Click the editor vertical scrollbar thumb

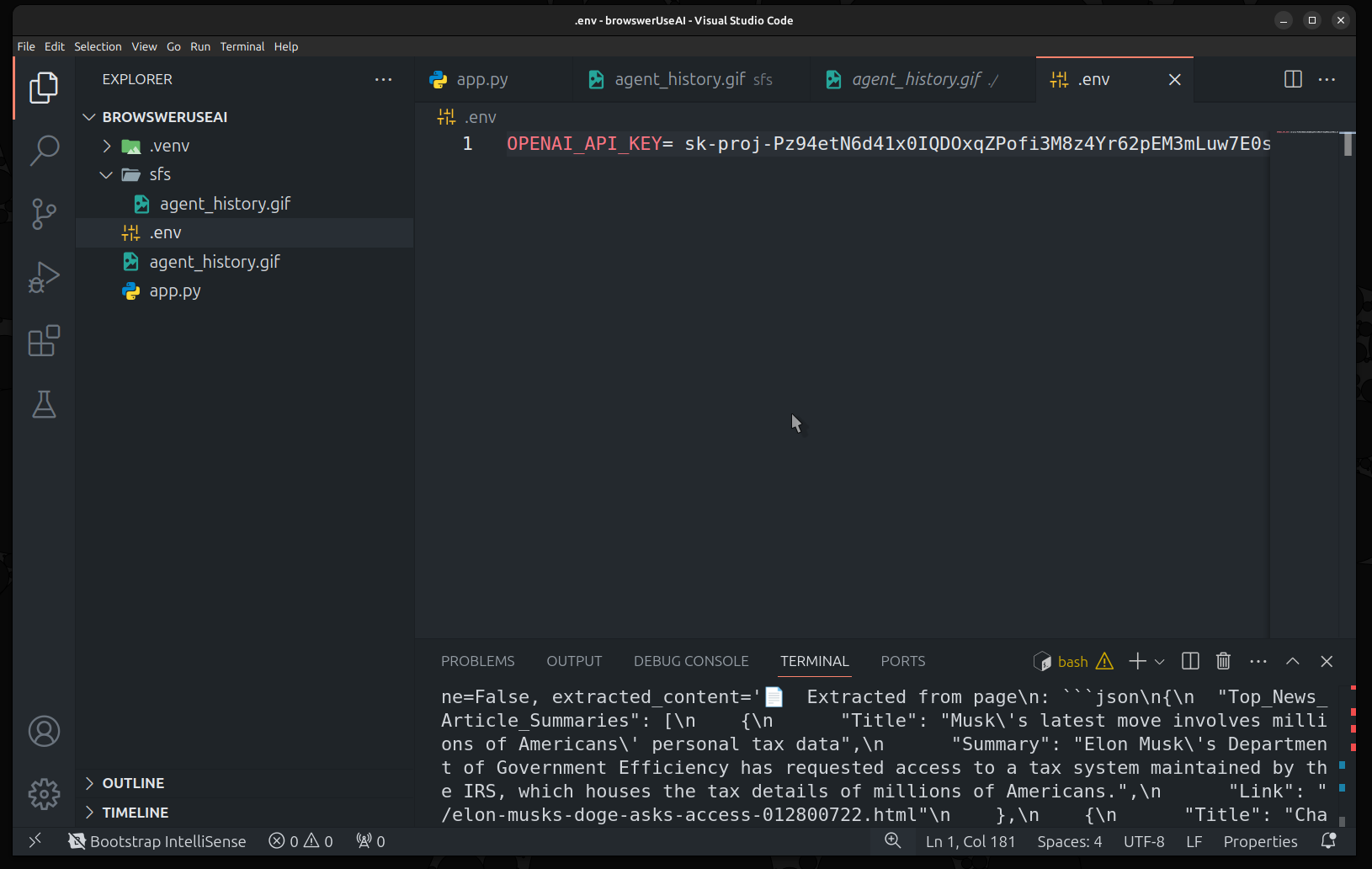[1348, 144]
